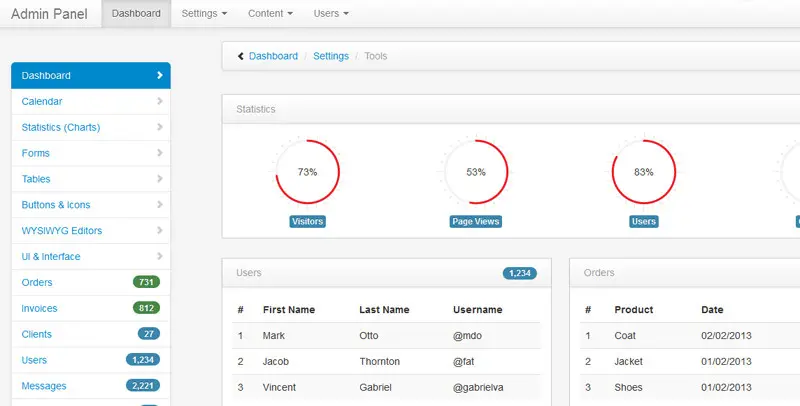Screen dimensions: 800x406
Task: Click the Users label under the 83% gauge
Action: pyautogui.click(x=644, y=221)
